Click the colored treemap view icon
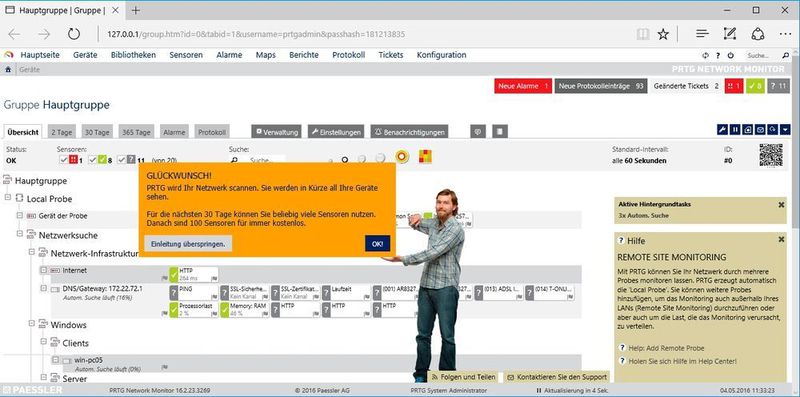This screenshot has width=800, height=397. 425,156
